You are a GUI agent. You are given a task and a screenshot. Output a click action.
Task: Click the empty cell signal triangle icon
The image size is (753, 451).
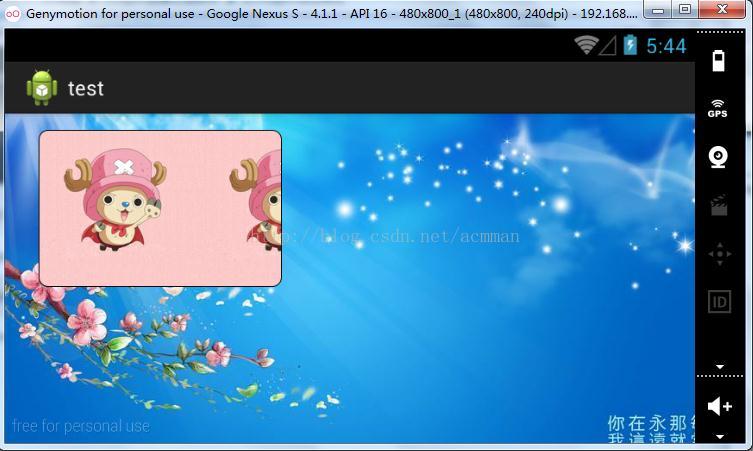607,46
